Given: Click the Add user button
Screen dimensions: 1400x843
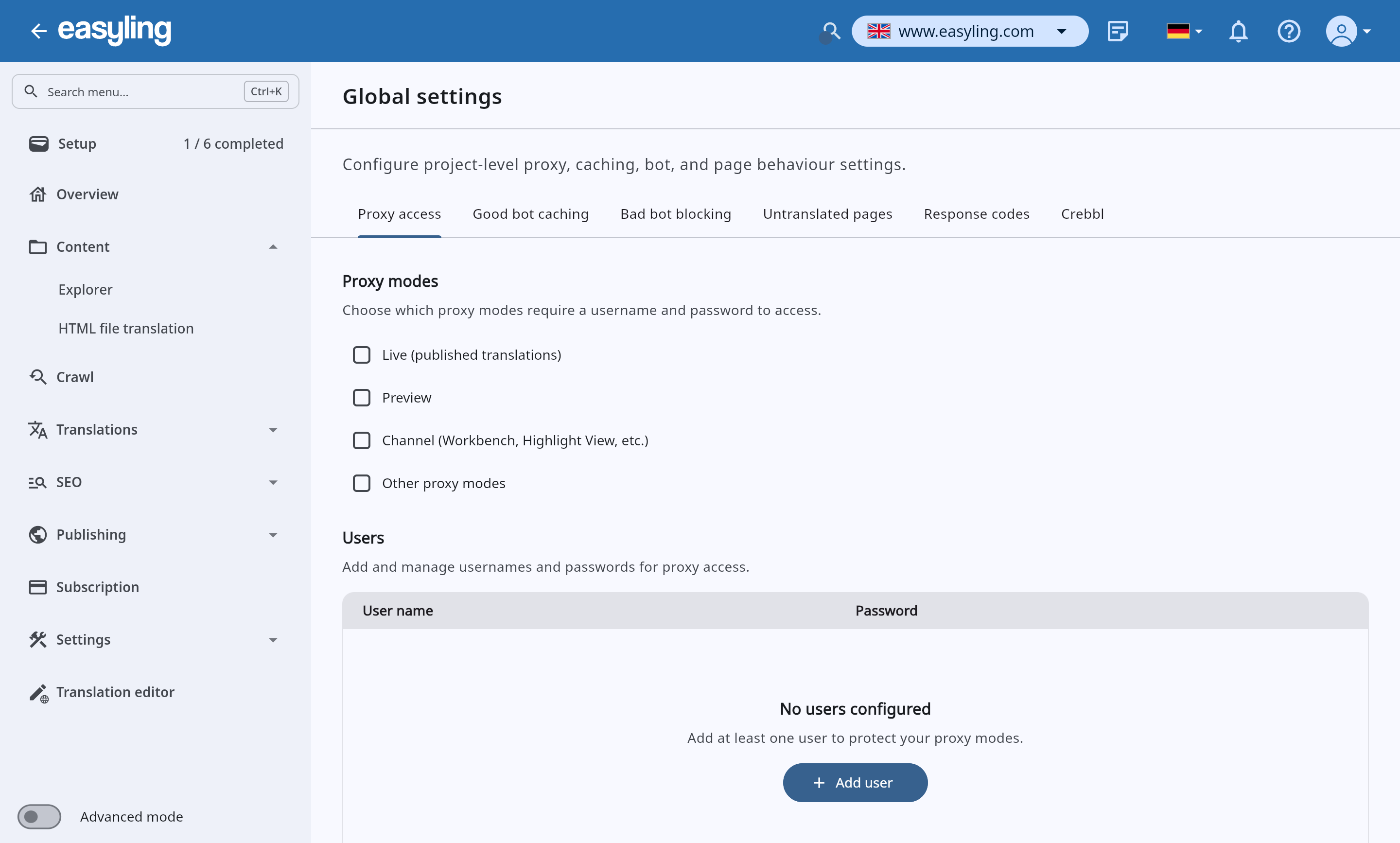Looking at the screenshot, I should [x=855, y=782].
